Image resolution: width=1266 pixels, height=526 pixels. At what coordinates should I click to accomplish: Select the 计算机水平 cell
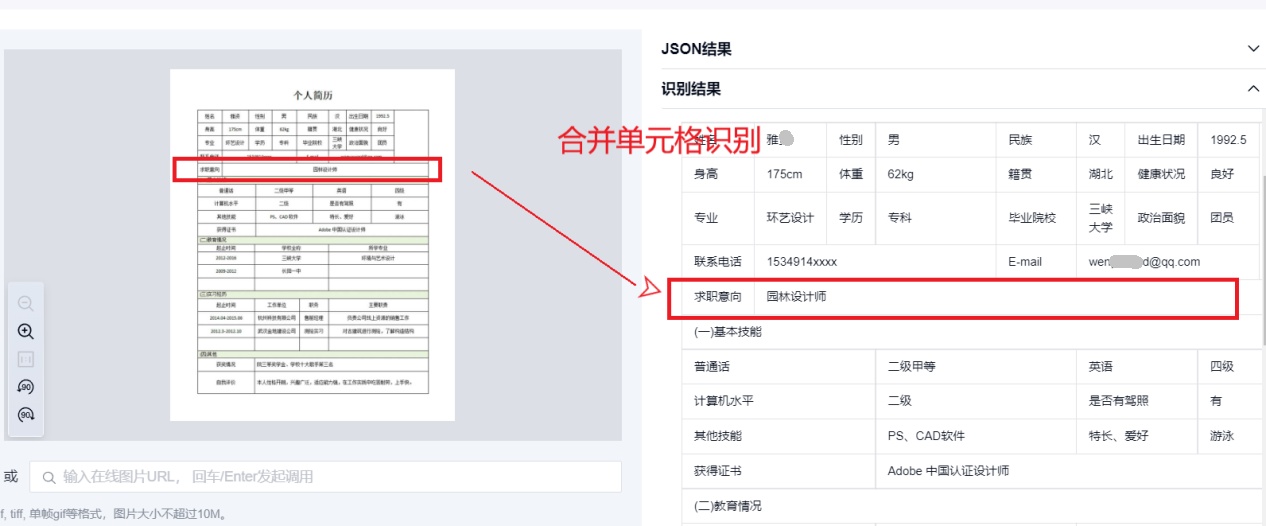[779, 401]
